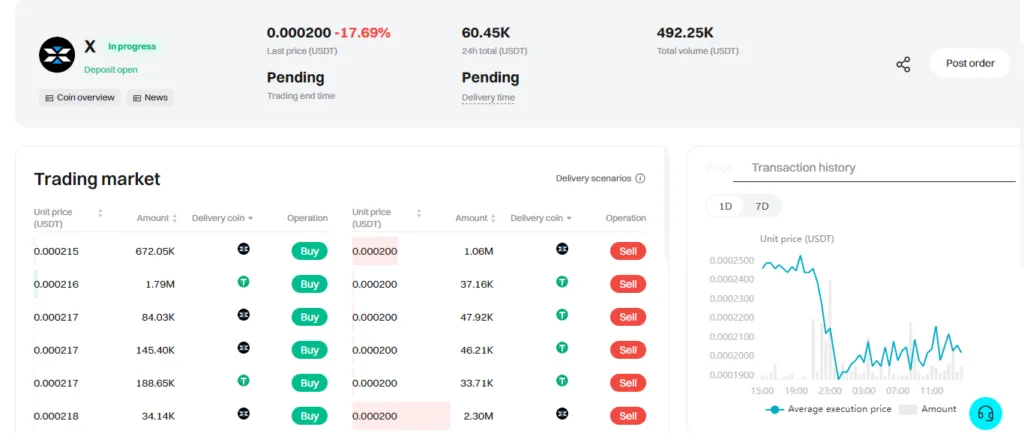Screen dimensions: 1024x433
Task: Click the X coin logo
Action: [x=57, y=55]
